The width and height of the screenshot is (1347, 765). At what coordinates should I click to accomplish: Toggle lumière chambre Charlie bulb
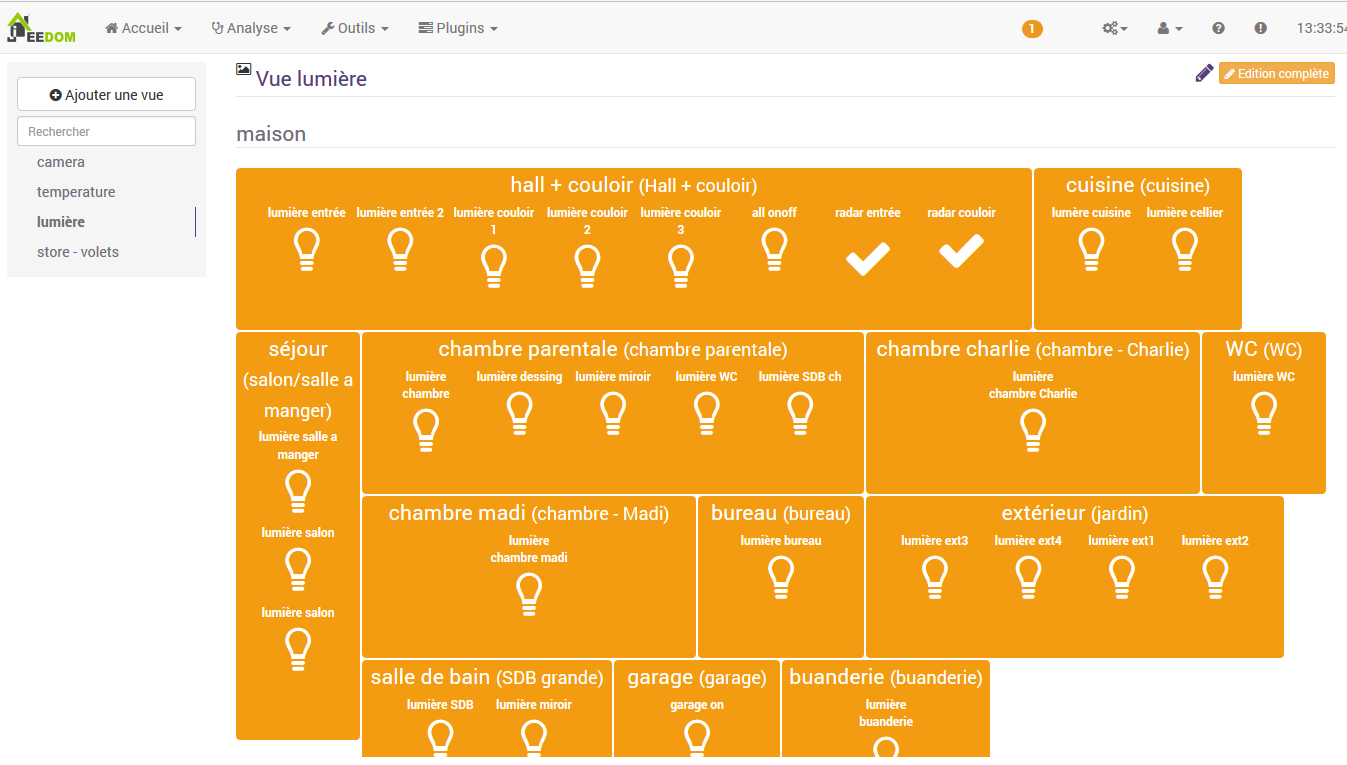(x=1033, y=430)
